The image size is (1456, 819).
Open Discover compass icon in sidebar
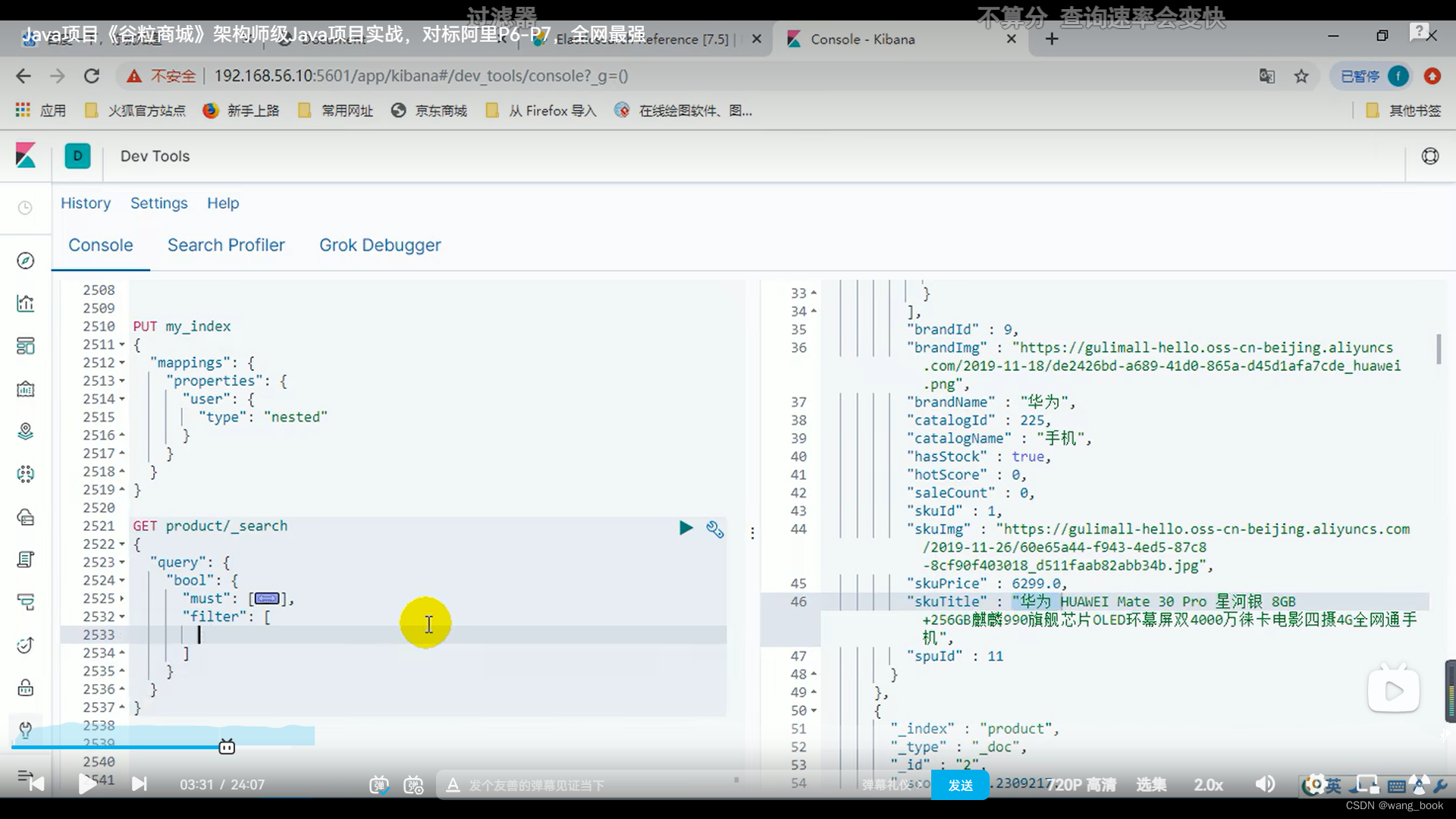(x=25, y=261)
